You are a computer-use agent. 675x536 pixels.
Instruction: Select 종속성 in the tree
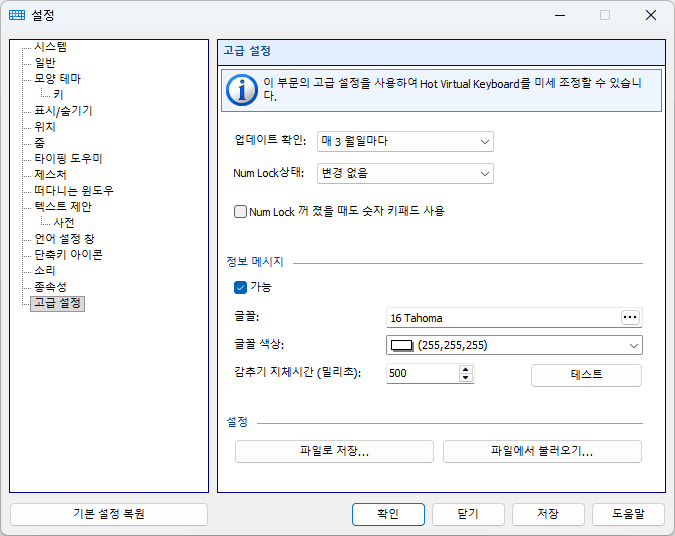(x=50, y=287)
